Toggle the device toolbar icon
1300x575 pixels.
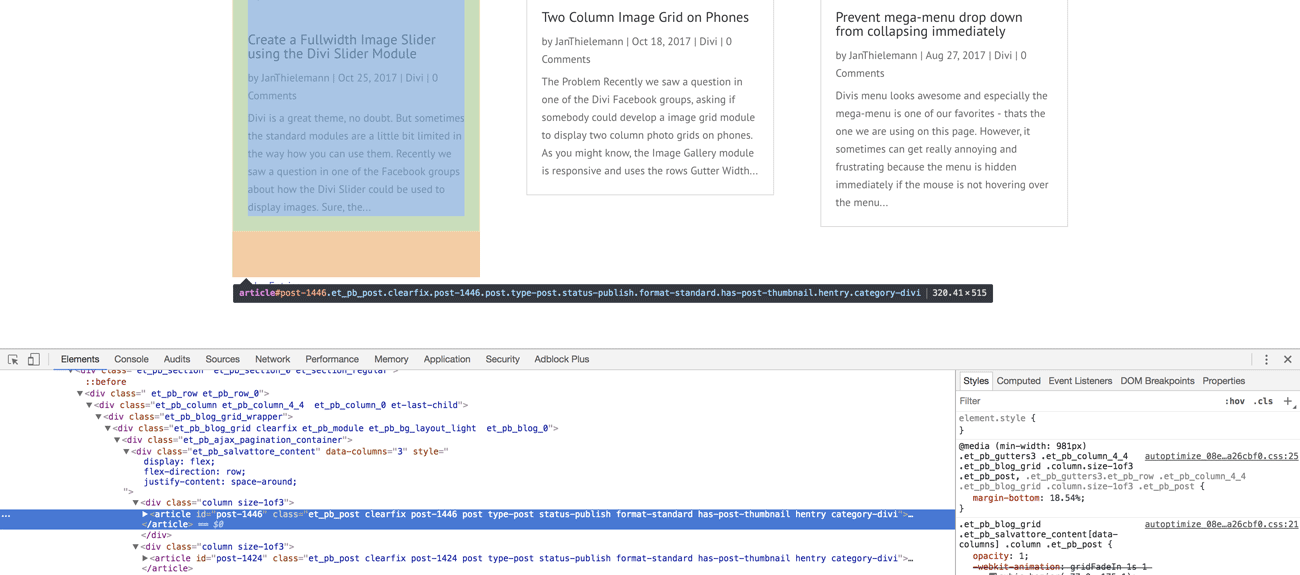click(x=34, y=360)
